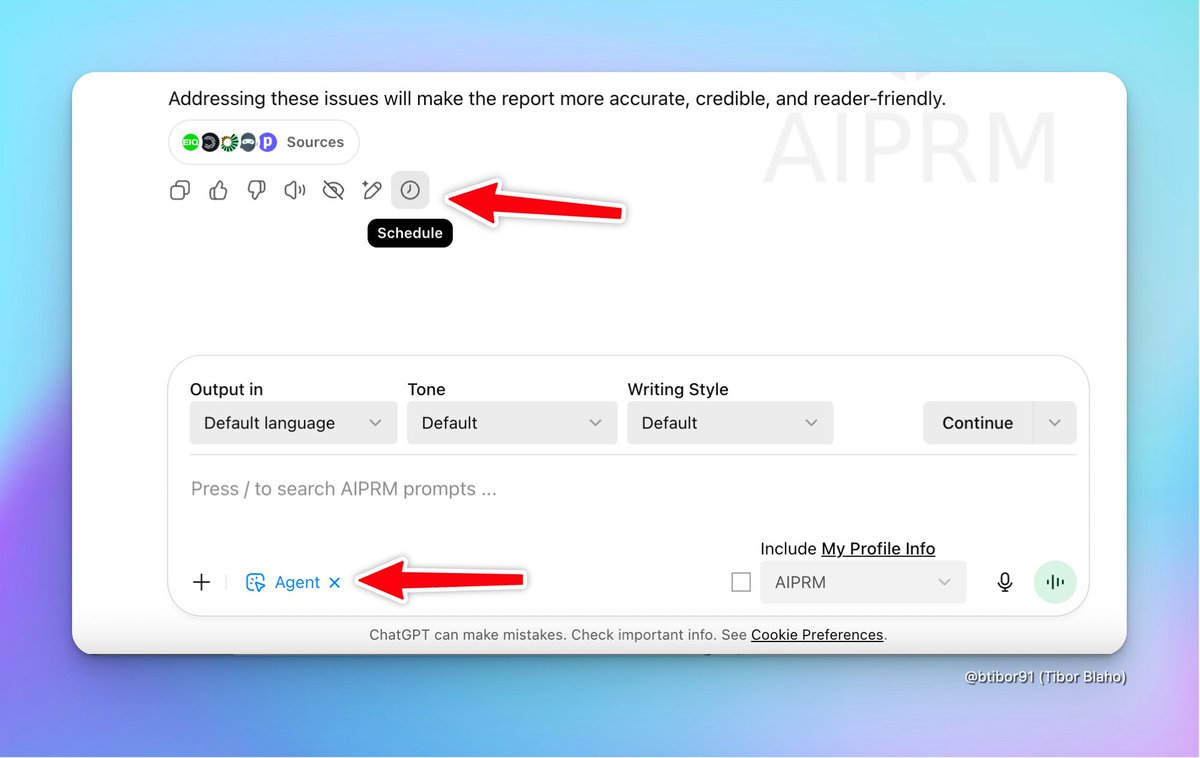Click the AIPRM prompts search field

(x=400, y=489)
